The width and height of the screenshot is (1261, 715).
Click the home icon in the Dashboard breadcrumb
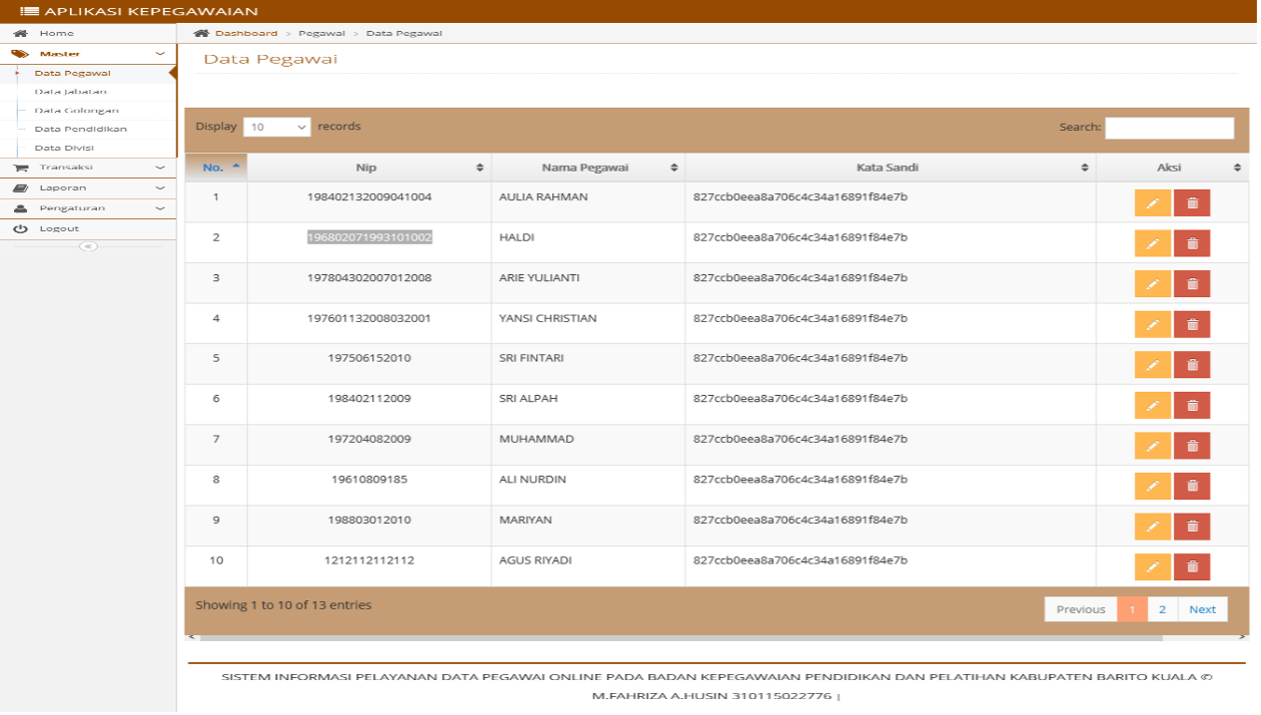click(x=201, y=33)
